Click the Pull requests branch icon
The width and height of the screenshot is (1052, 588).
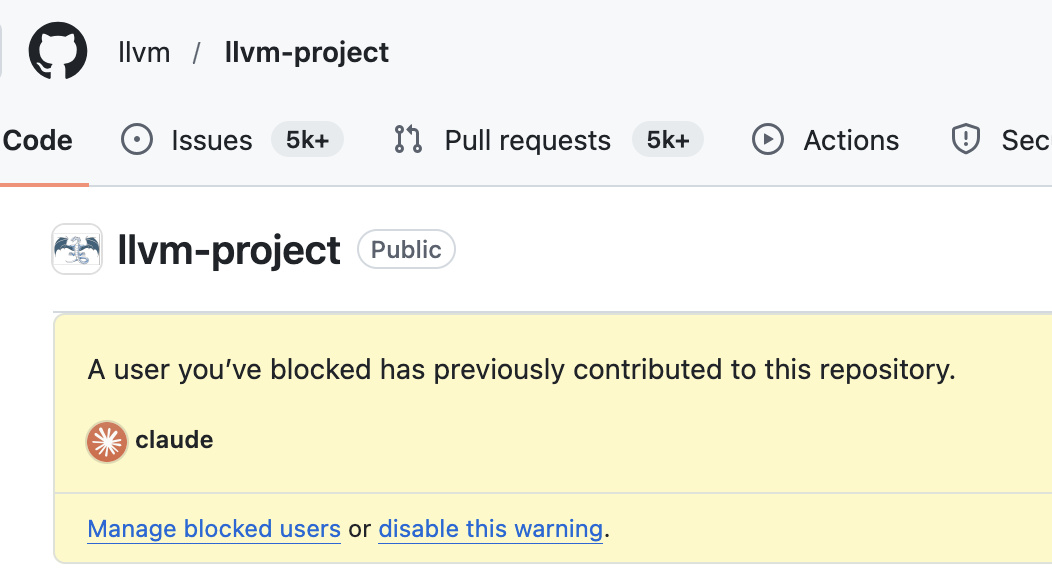click(x=408, y=140)
